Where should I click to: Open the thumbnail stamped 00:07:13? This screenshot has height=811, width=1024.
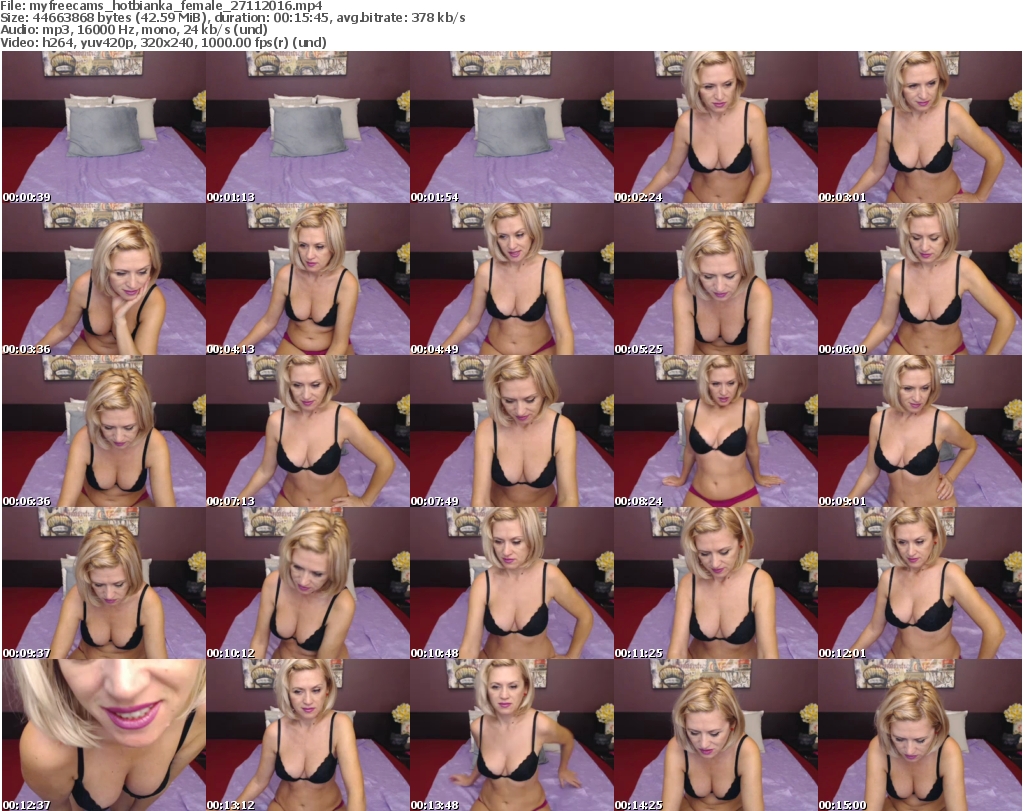pos(307,432)
